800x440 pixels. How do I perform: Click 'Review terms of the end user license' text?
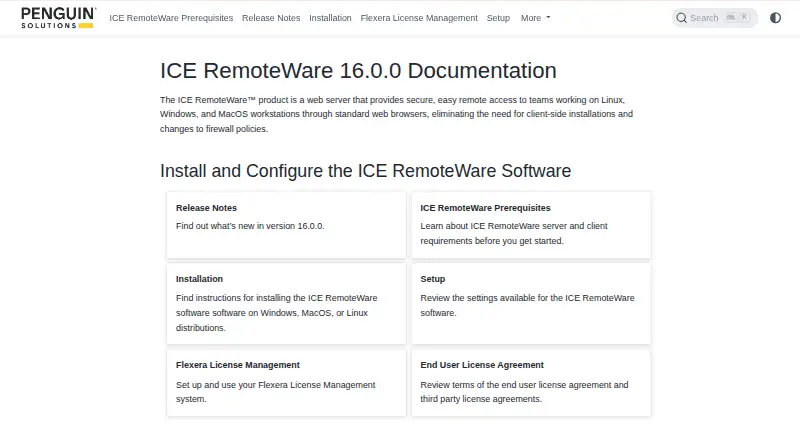(x=524, y=392)
